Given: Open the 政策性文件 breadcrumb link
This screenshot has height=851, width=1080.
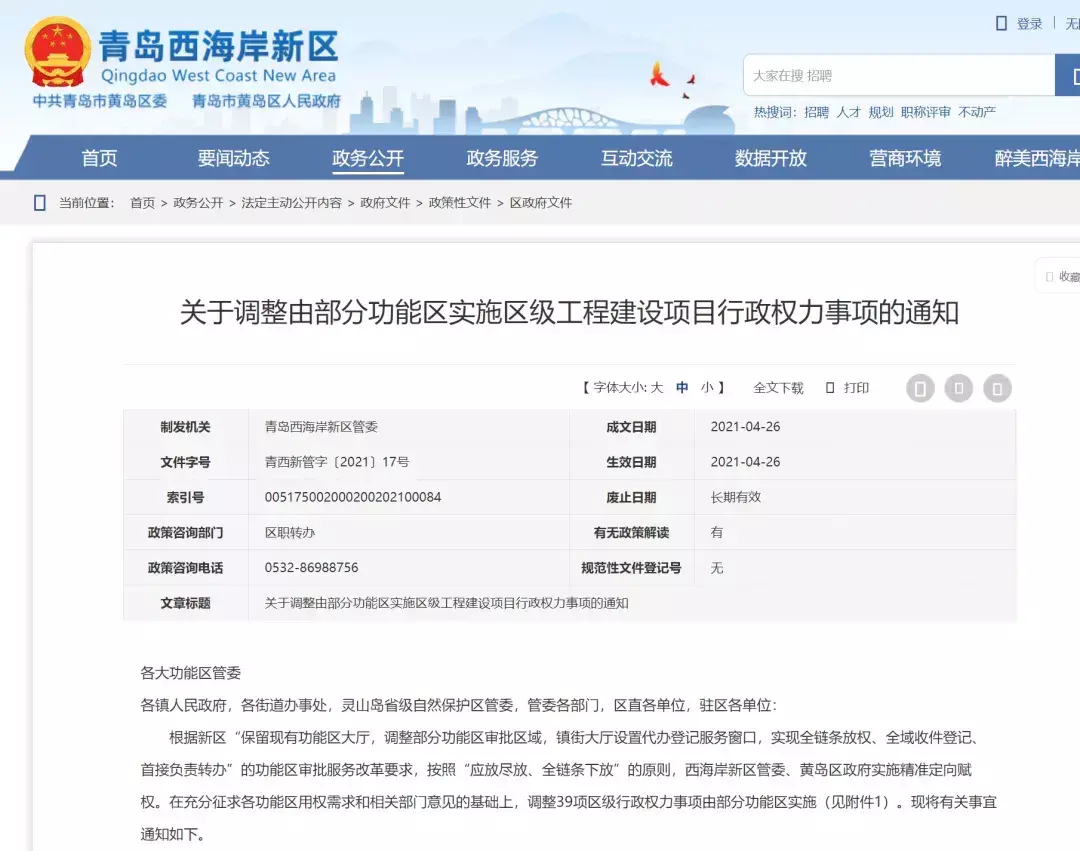Looking at the screenshot, I should 459,202.
